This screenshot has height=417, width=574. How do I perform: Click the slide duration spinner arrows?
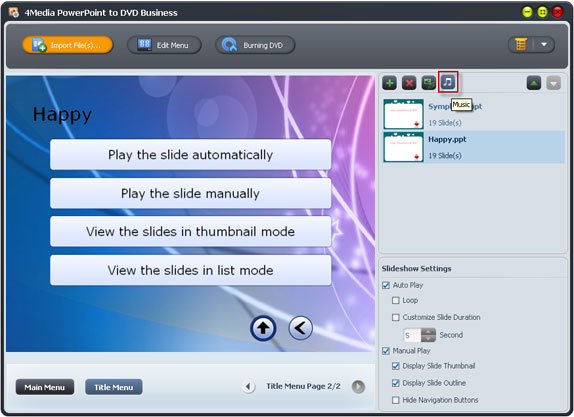[428, 335]
